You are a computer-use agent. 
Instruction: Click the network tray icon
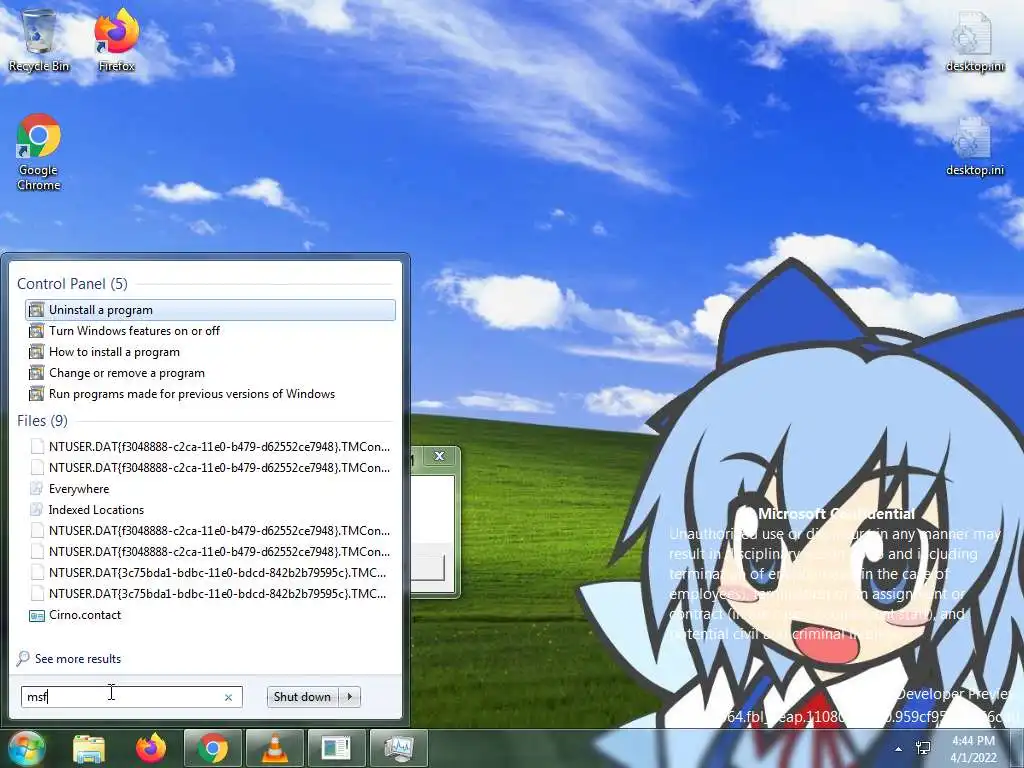point(923,748)
